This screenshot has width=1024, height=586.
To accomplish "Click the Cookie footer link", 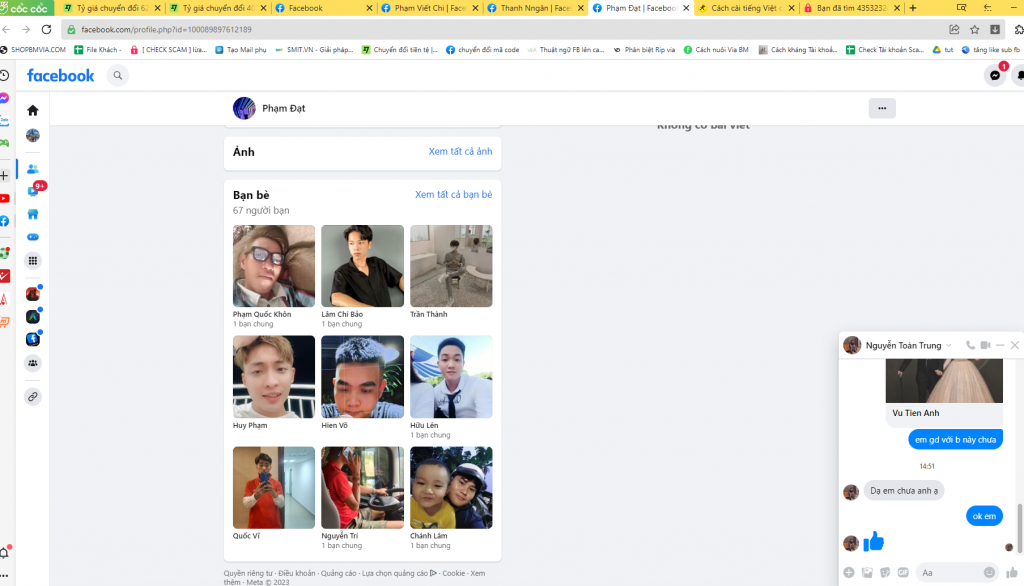I will coord(454,573).
